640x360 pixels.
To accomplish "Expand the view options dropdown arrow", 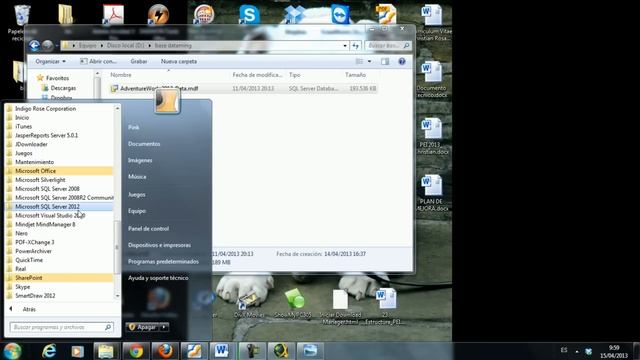I will click(x=369, y=61).
